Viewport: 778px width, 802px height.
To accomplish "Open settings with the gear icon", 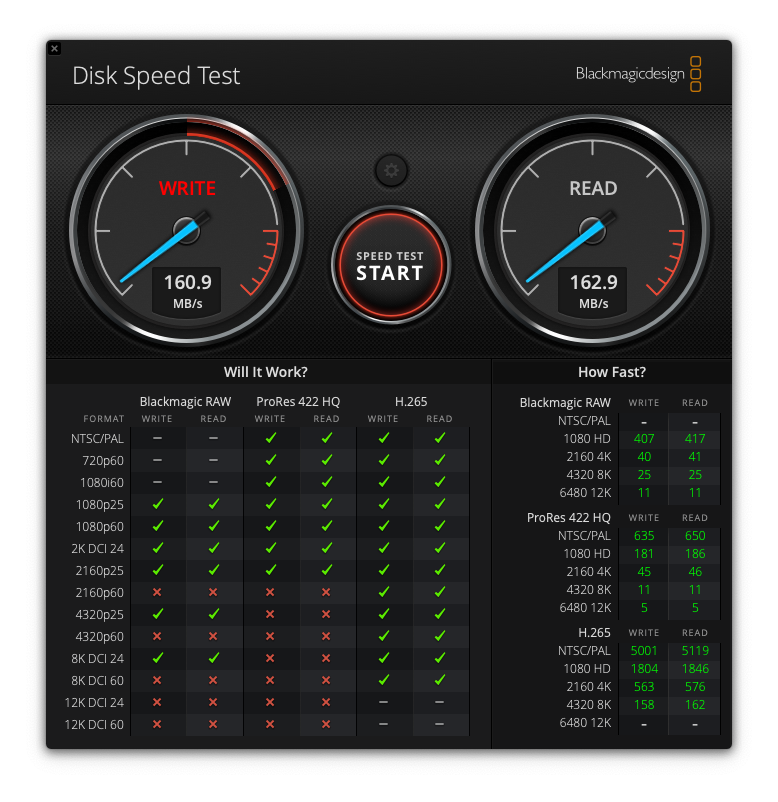I will pos(391,170).
